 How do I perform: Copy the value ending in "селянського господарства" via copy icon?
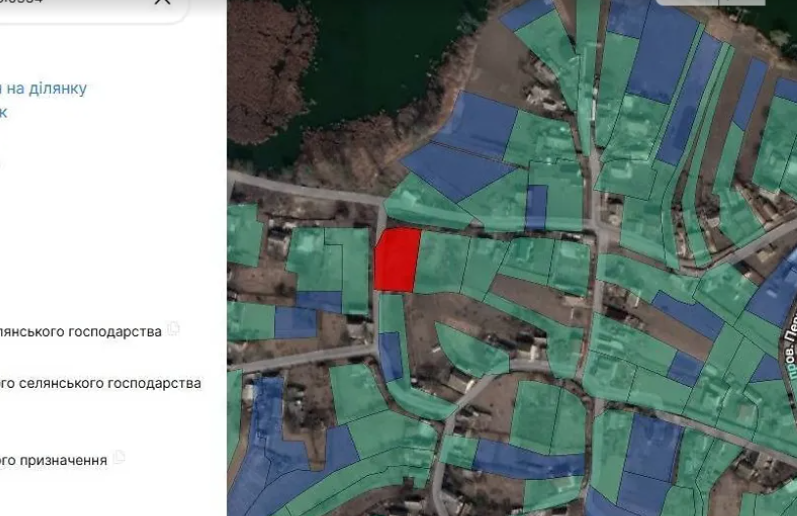[x=174, y=329]
